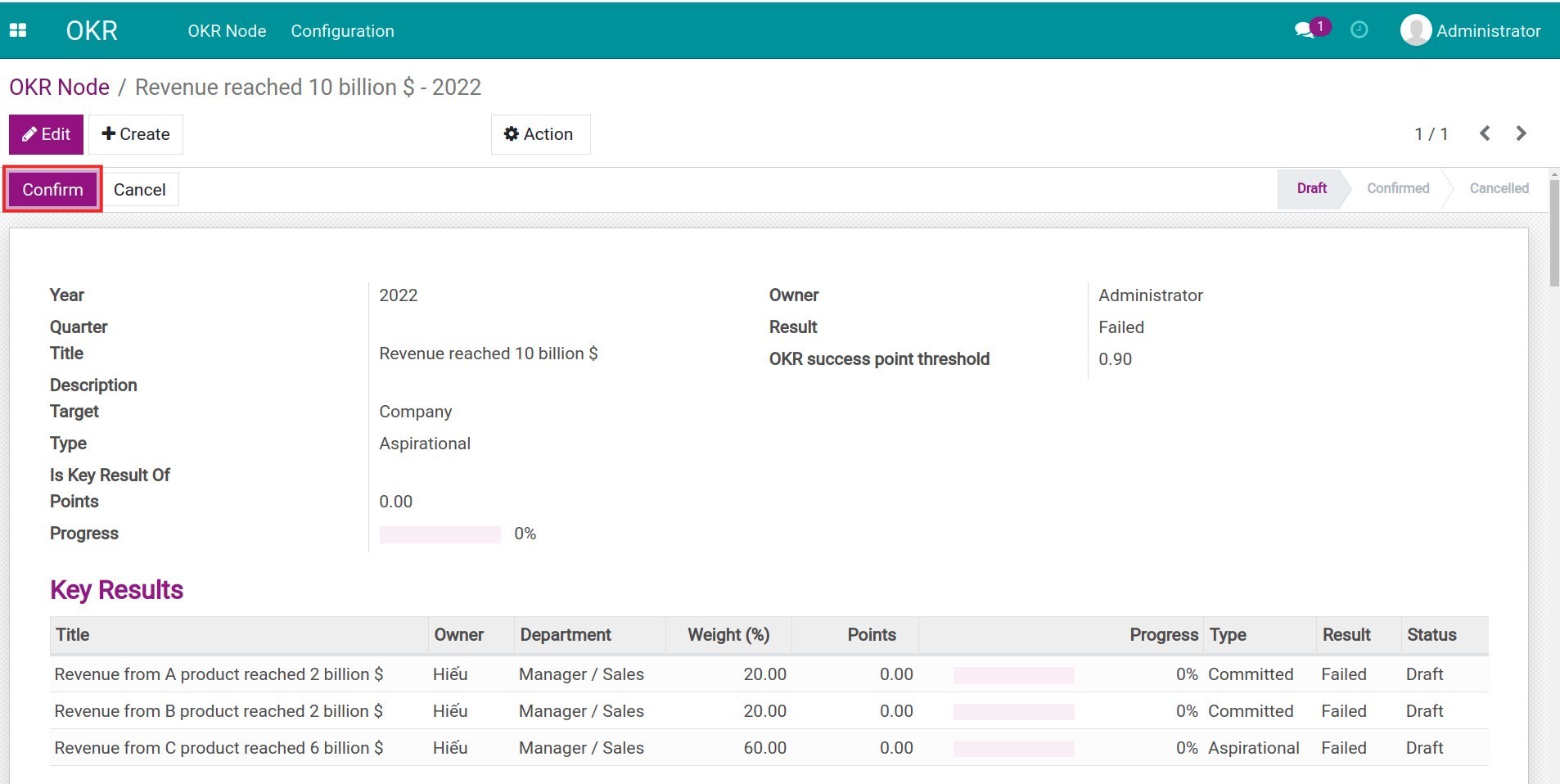Go to previous record with left arrow

pyautogui.click(x=1484, y=133)
